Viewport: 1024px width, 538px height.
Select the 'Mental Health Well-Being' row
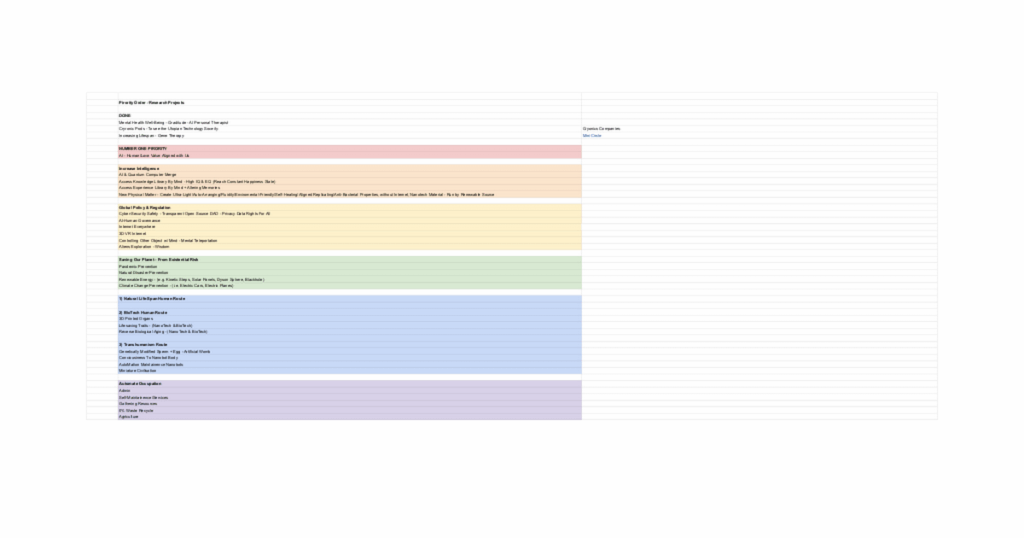click(349, 122)
